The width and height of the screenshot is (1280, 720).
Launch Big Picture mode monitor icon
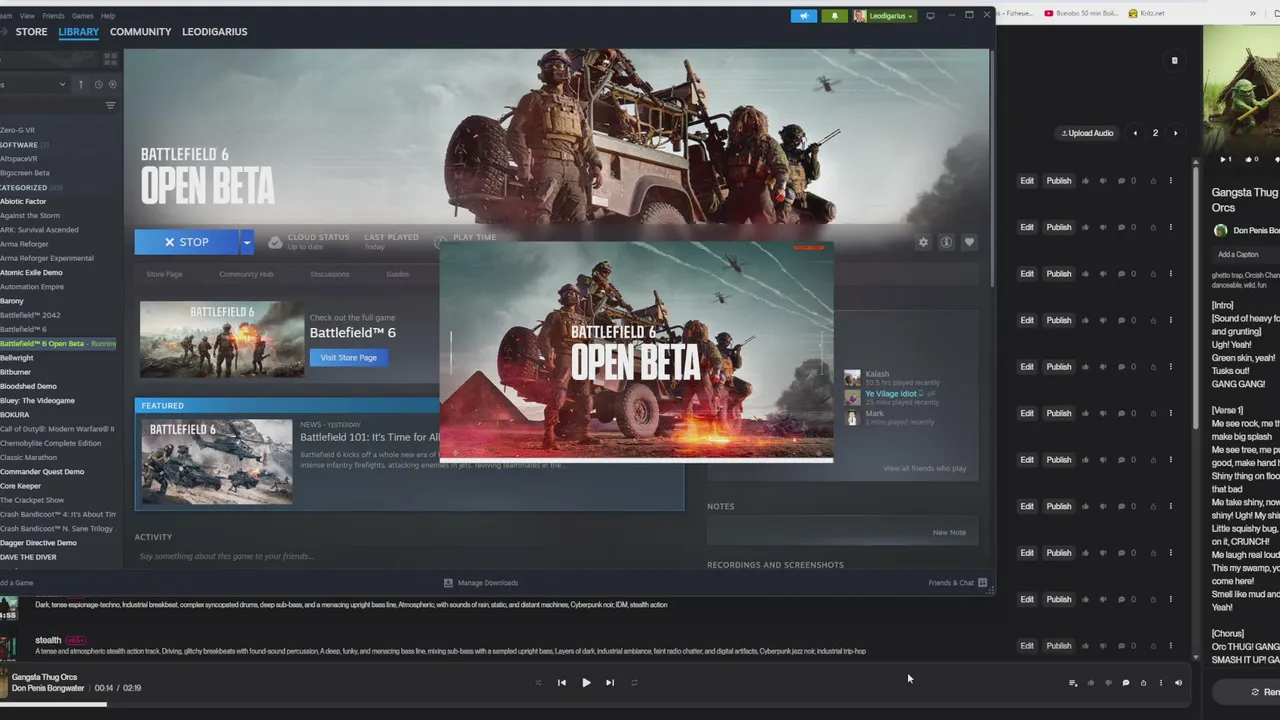pyautogui.click(x=930, y=16)
